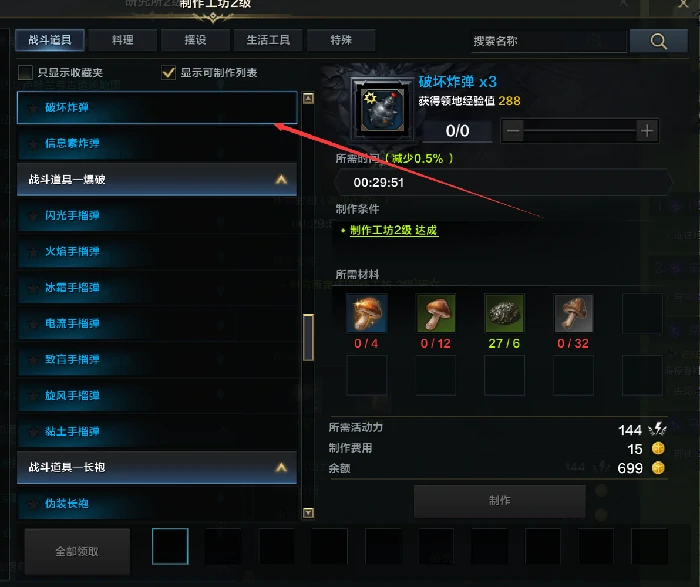The image size is (700, 587).
Task: Favorite 信息素炸弹 with its star icon
Action: tap(33, 144)
